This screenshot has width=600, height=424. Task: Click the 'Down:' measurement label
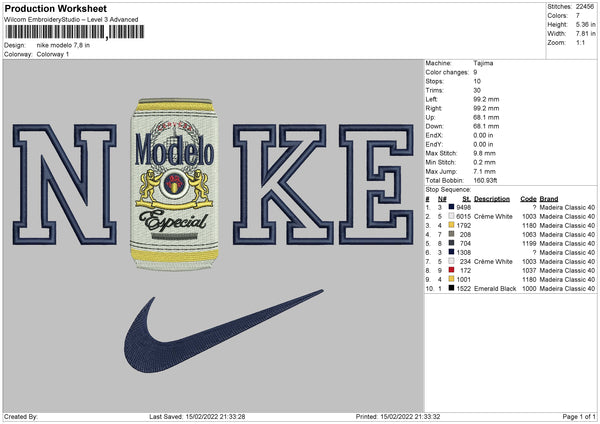point(434,126)
